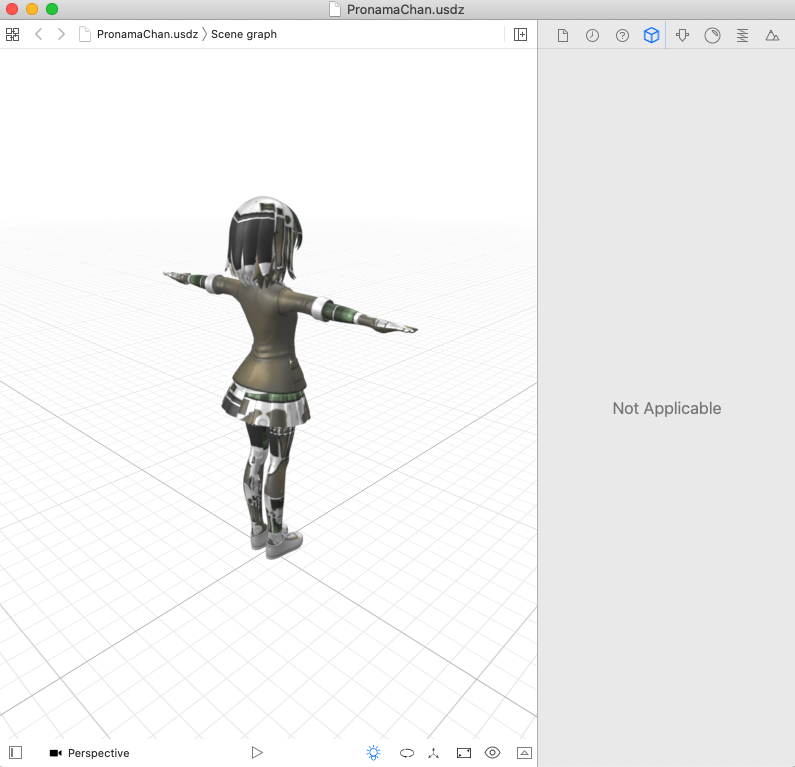Select PronamaChan.usdz in the breadcrumb bar

coord(147,34)
